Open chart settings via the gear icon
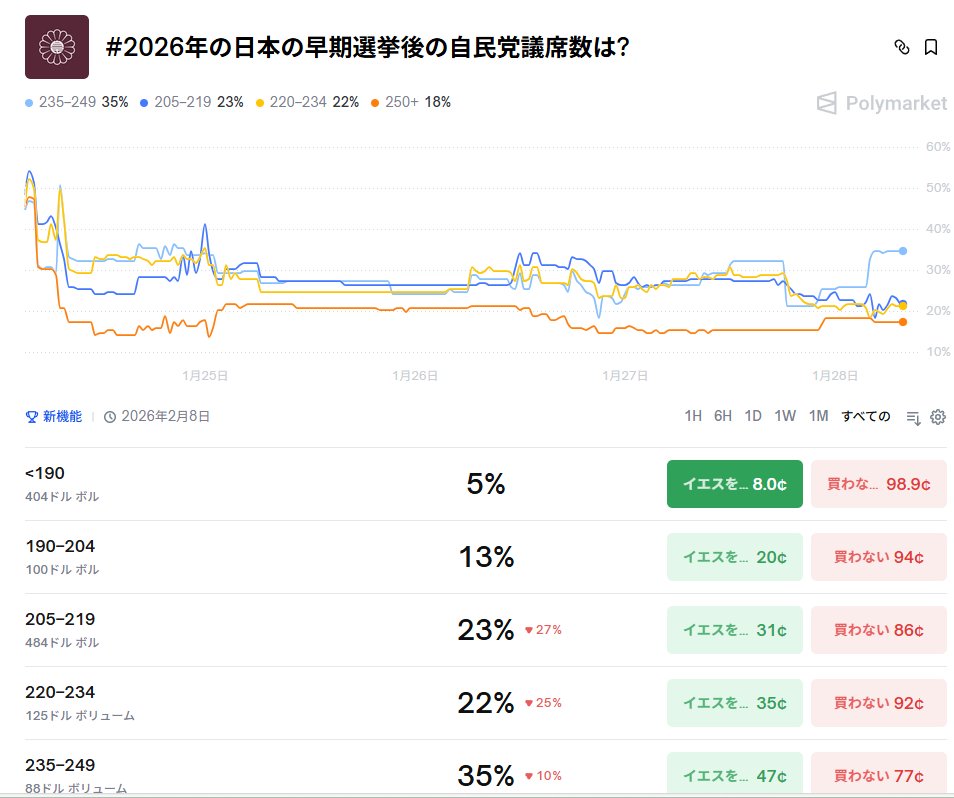Viewport: 954px width, 798px height. [x=937, y=417]
